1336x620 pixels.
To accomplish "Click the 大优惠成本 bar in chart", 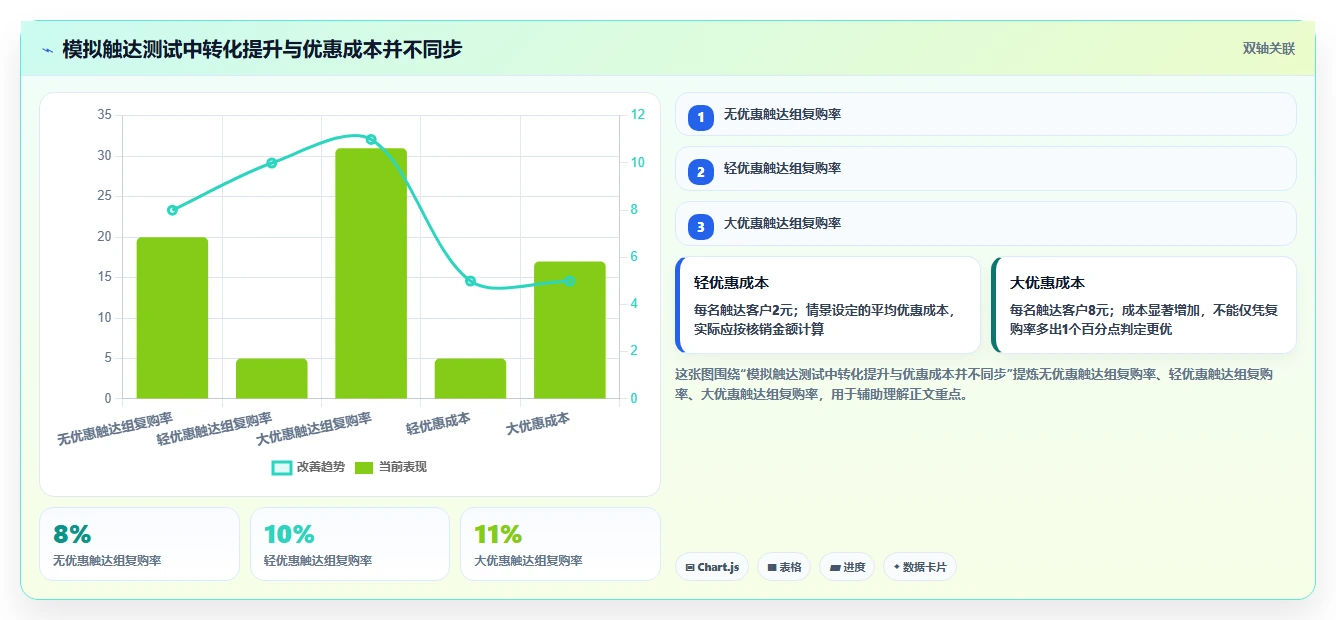I will tap(570, 330).
